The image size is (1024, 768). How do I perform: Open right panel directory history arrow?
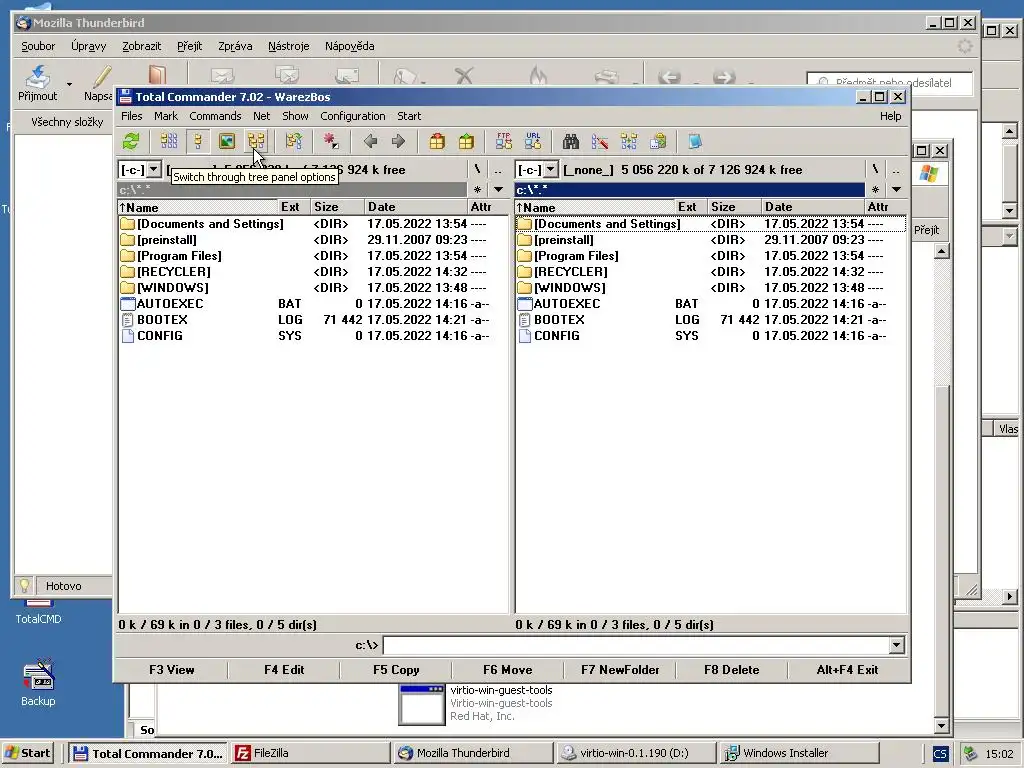tap(896, 190)
